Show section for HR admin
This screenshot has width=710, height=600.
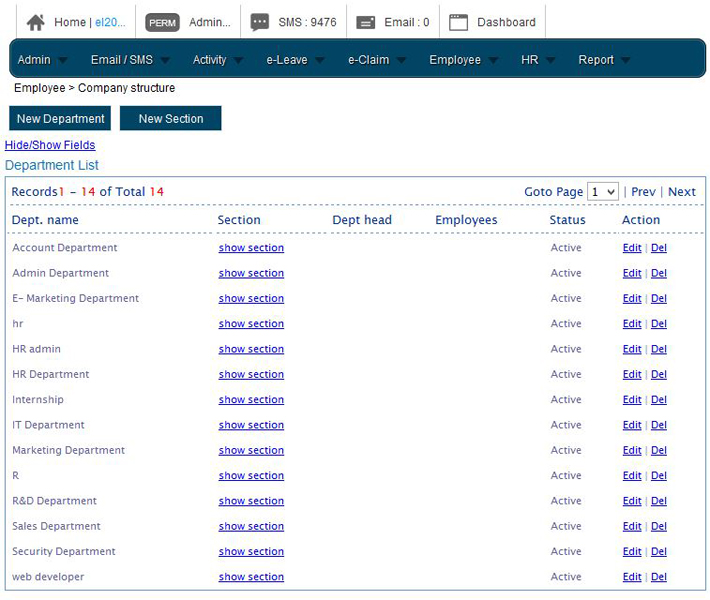click(251, 349)
